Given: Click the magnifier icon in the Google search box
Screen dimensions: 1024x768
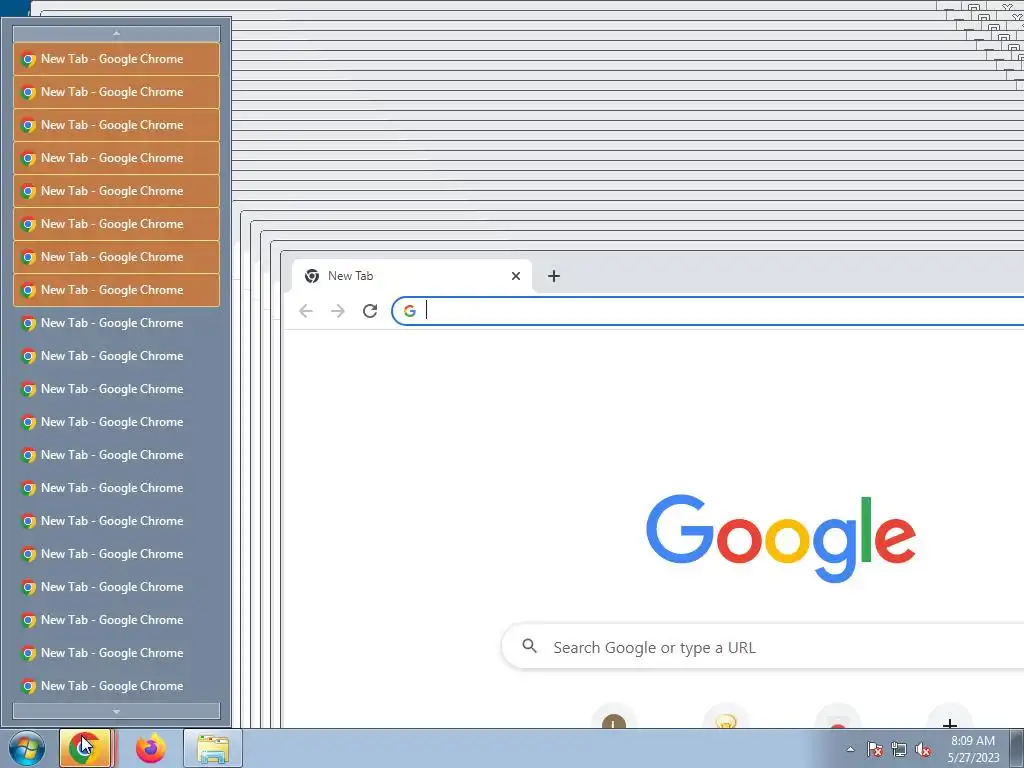Looking at the screenshot, I should [530, 647].
